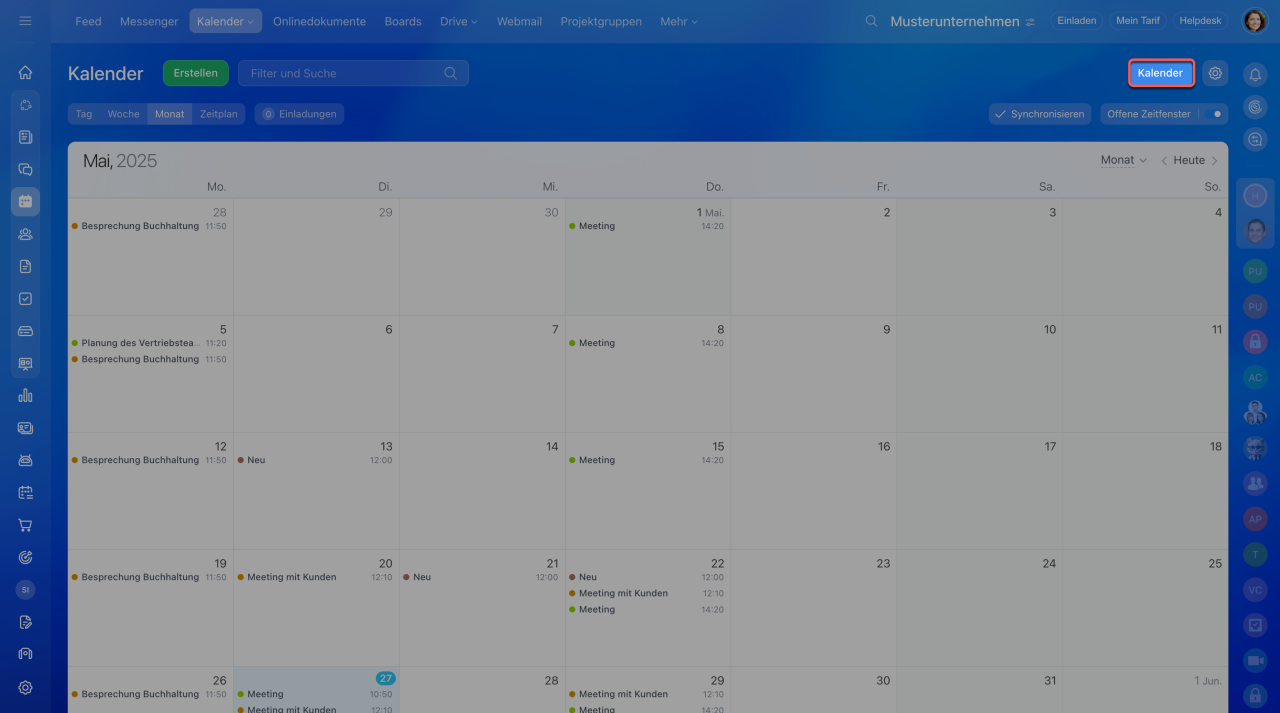This screenshot has height=713, width=1280.
Task: Switch to the Woche view tab
Action: 124,114
